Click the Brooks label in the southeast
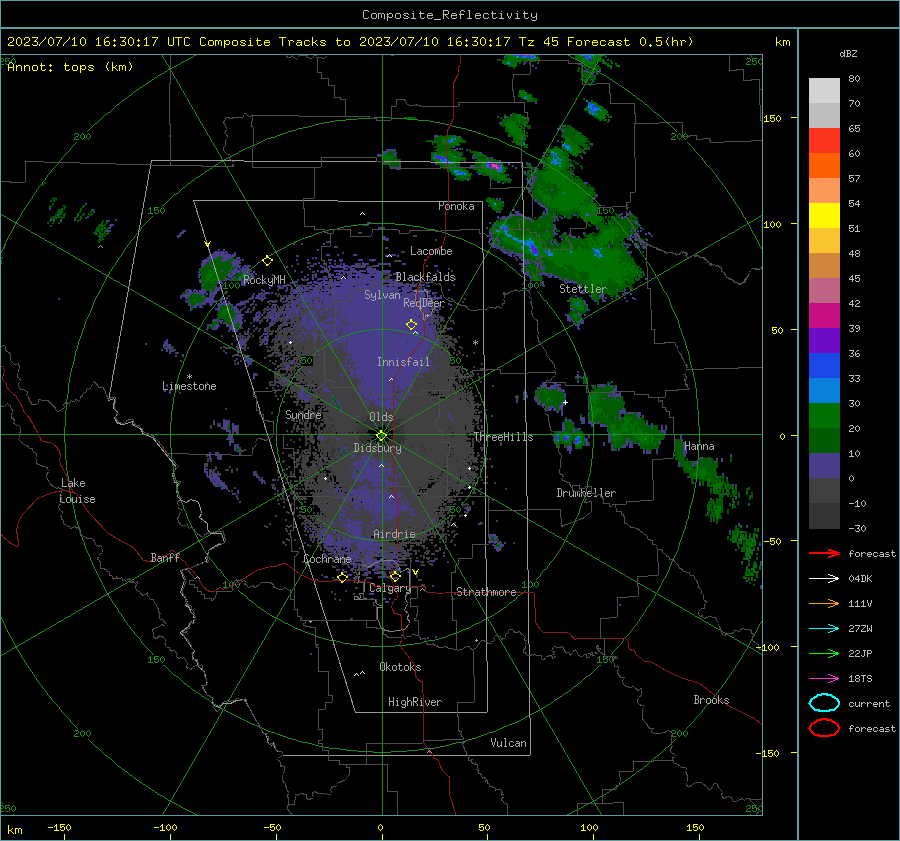This screenshot has width=900, height=841. point(711,700)
